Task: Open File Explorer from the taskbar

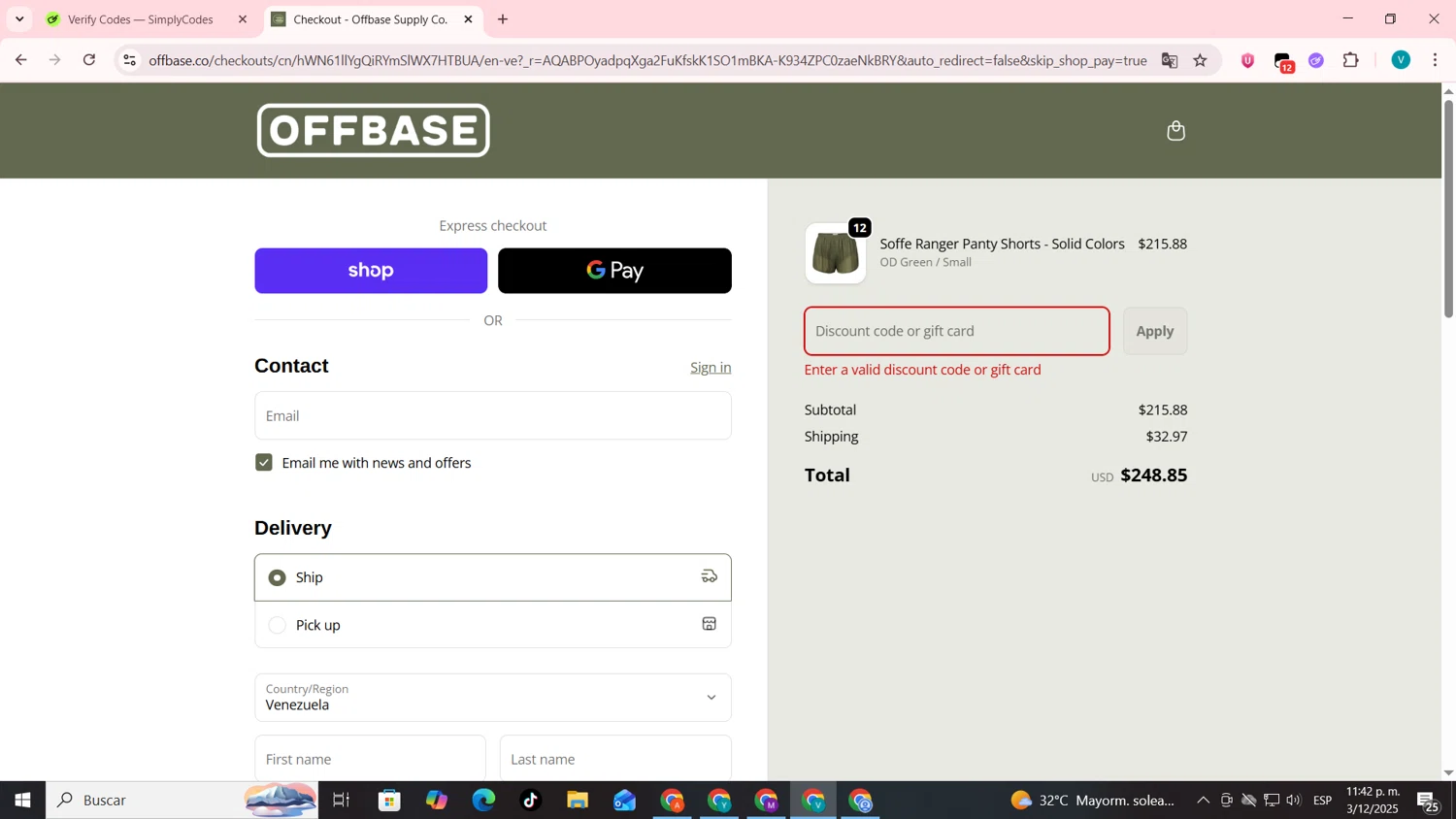Action: tap(578, 801)
